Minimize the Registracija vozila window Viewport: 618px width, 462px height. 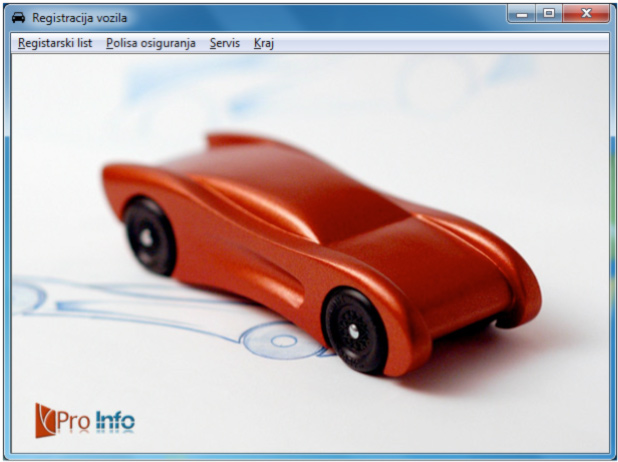coord(521,14)
